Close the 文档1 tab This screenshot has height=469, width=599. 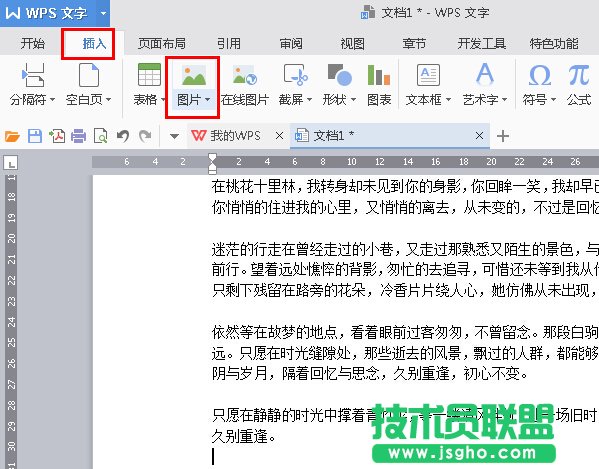click(479, 136)
